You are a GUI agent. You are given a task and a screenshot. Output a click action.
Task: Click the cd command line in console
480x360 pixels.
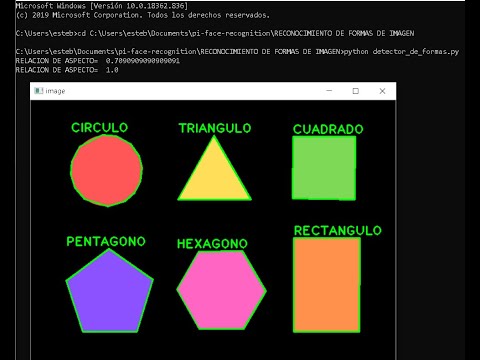click(x=215, y=33)
